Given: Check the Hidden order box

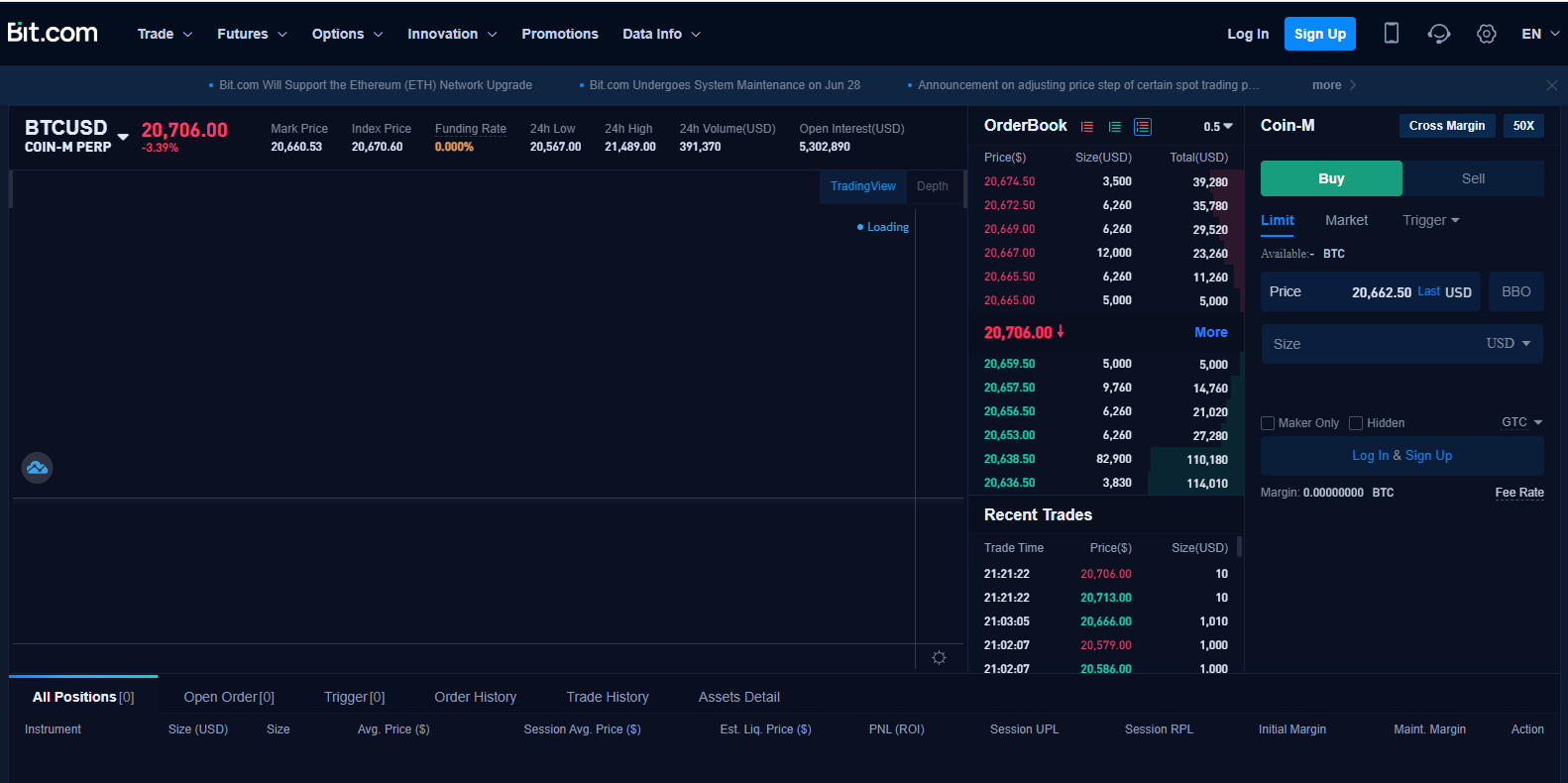Looking at the screenshot, I should [1356, 423].
